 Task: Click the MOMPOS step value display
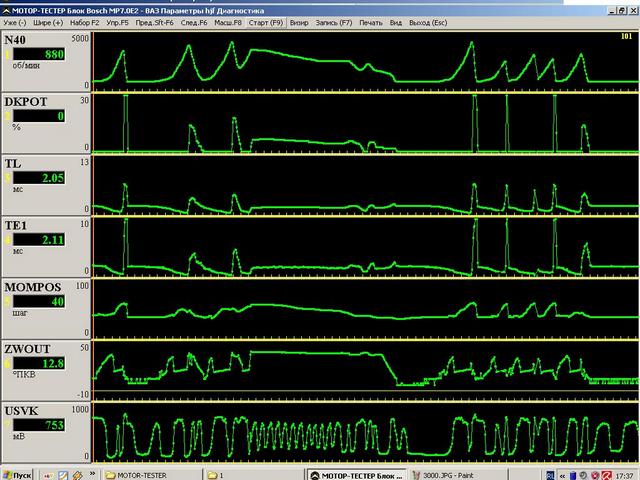coord(43,301)
